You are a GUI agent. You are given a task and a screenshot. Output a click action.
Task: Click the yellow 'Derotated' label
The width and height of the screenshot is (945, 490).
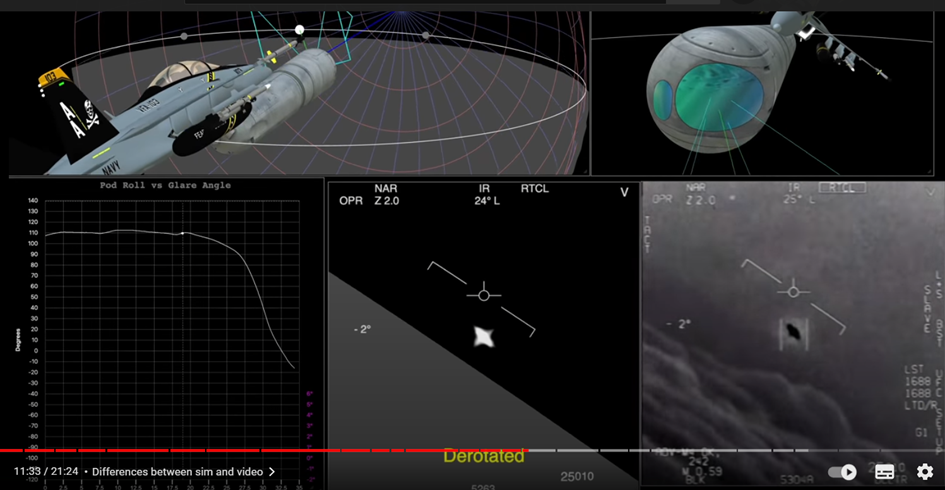[x=483, y=456]
